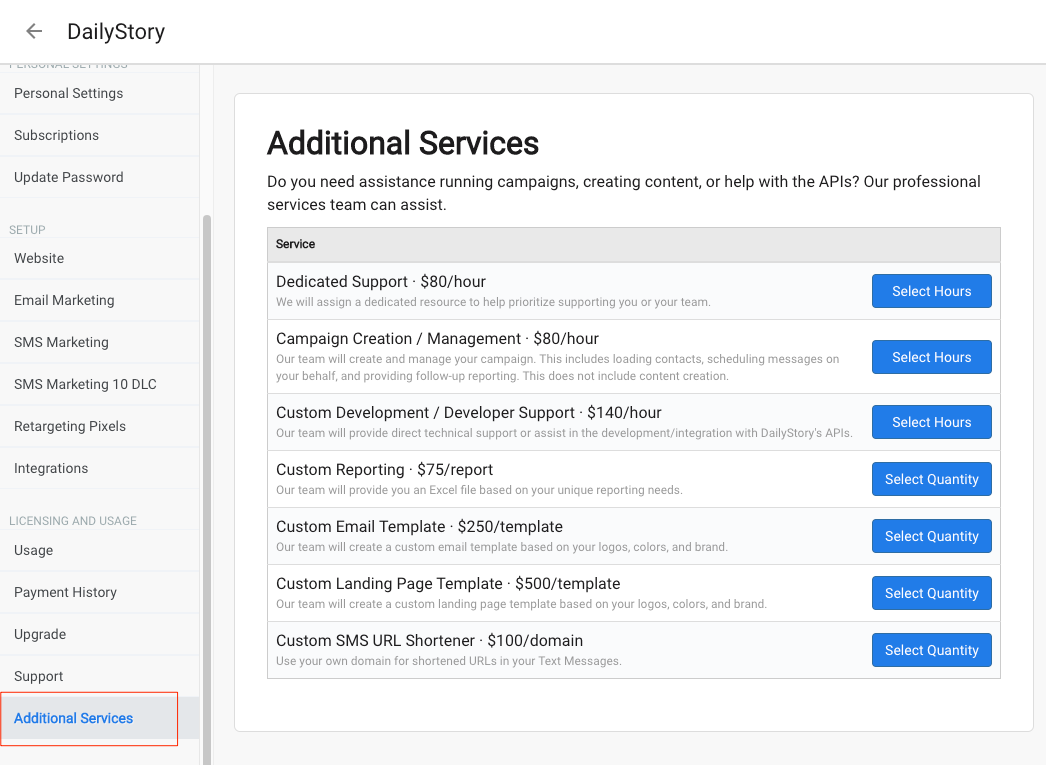This screenshot has height=765, width=1046.
Task: Go to Subscriptions settings page
Action: 56,135
